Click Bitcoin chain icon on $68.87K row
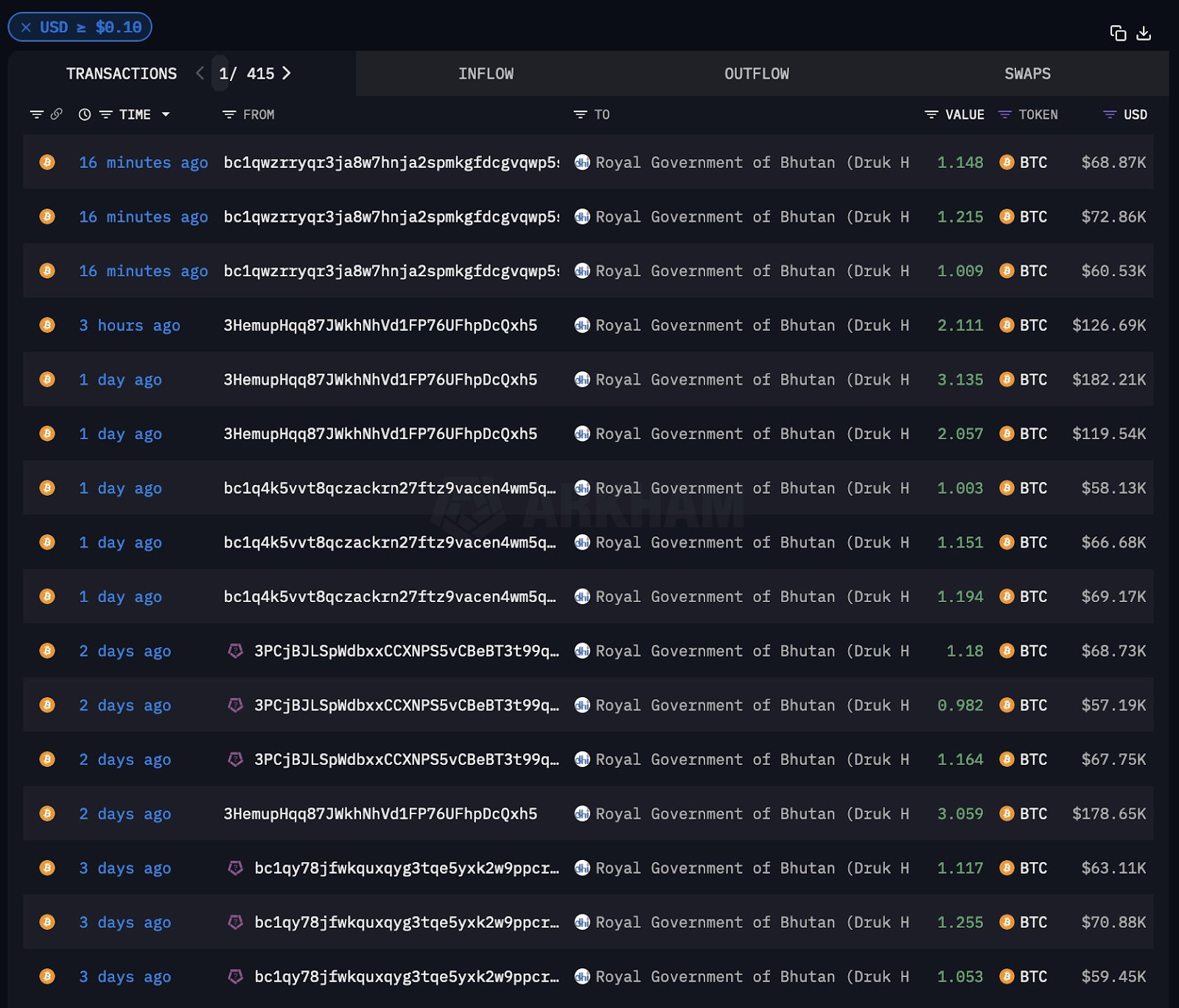1179x1008 pixels. tap(47, 162)
